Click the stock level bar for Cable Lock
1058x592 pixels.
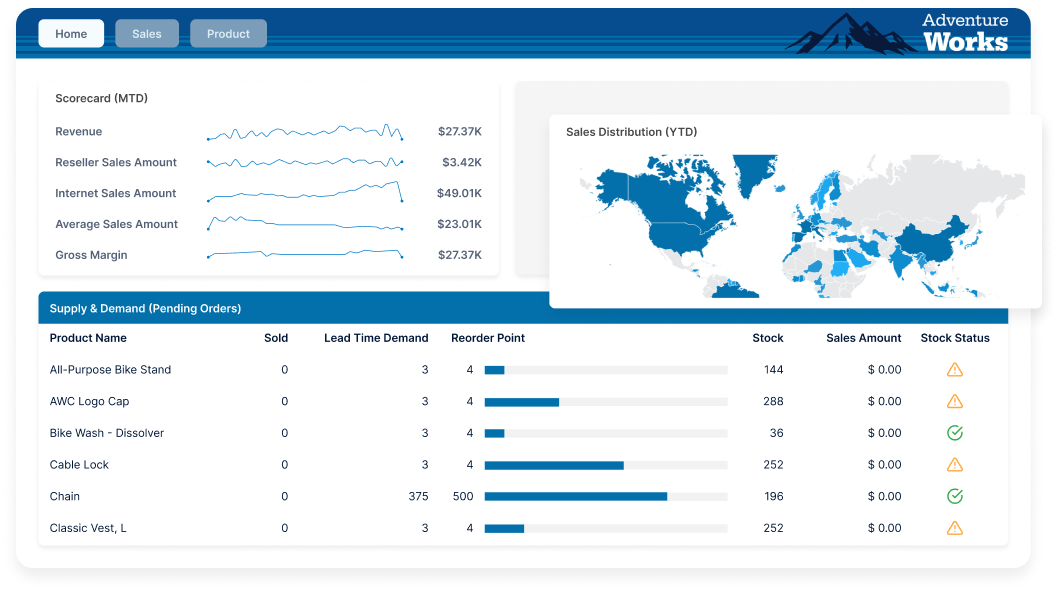click(x=555, y=464)
